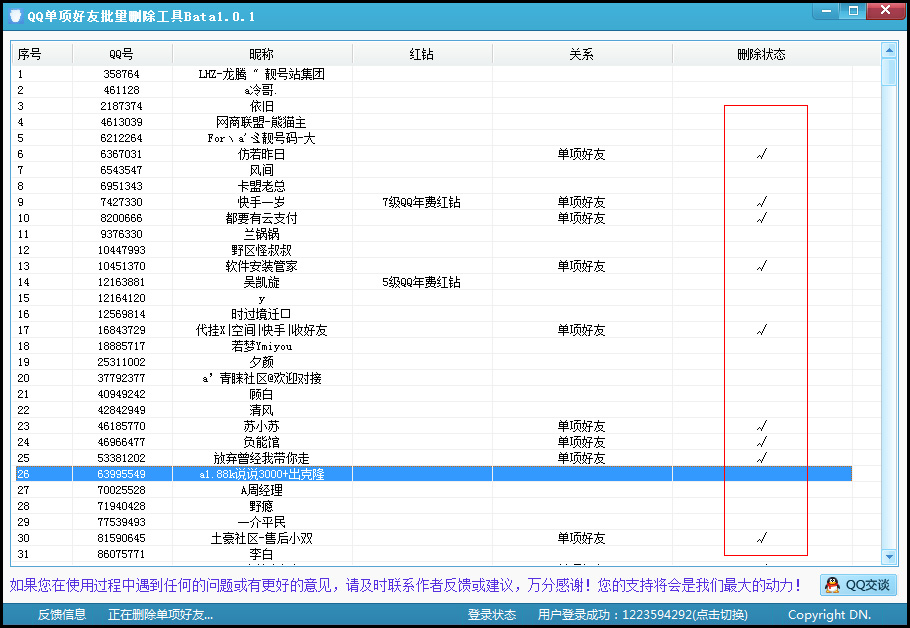The image size is (910, 628).
Task: Click the QQ交谈 button
Action: [x=857, y=585]
